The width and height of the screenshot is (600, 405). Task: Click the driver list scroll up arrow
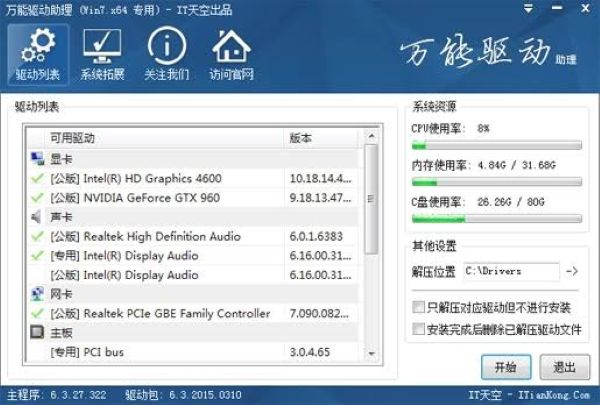pos(371,136)
